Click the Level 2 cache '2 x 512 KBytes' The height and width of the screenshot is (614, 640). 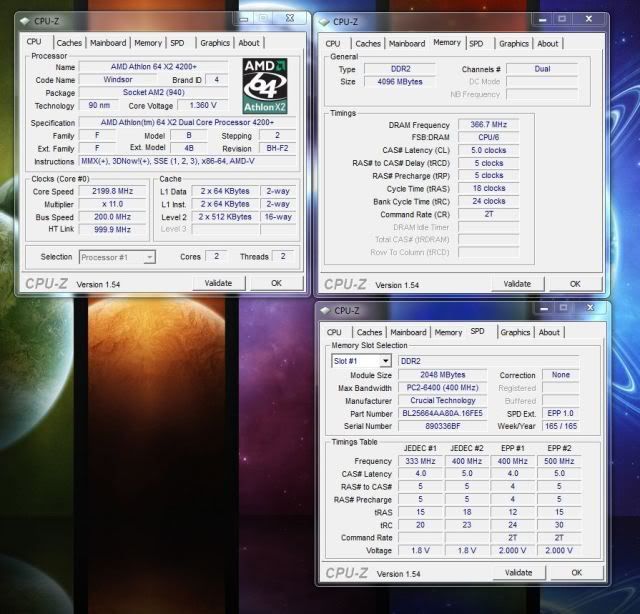pos(225,217)
